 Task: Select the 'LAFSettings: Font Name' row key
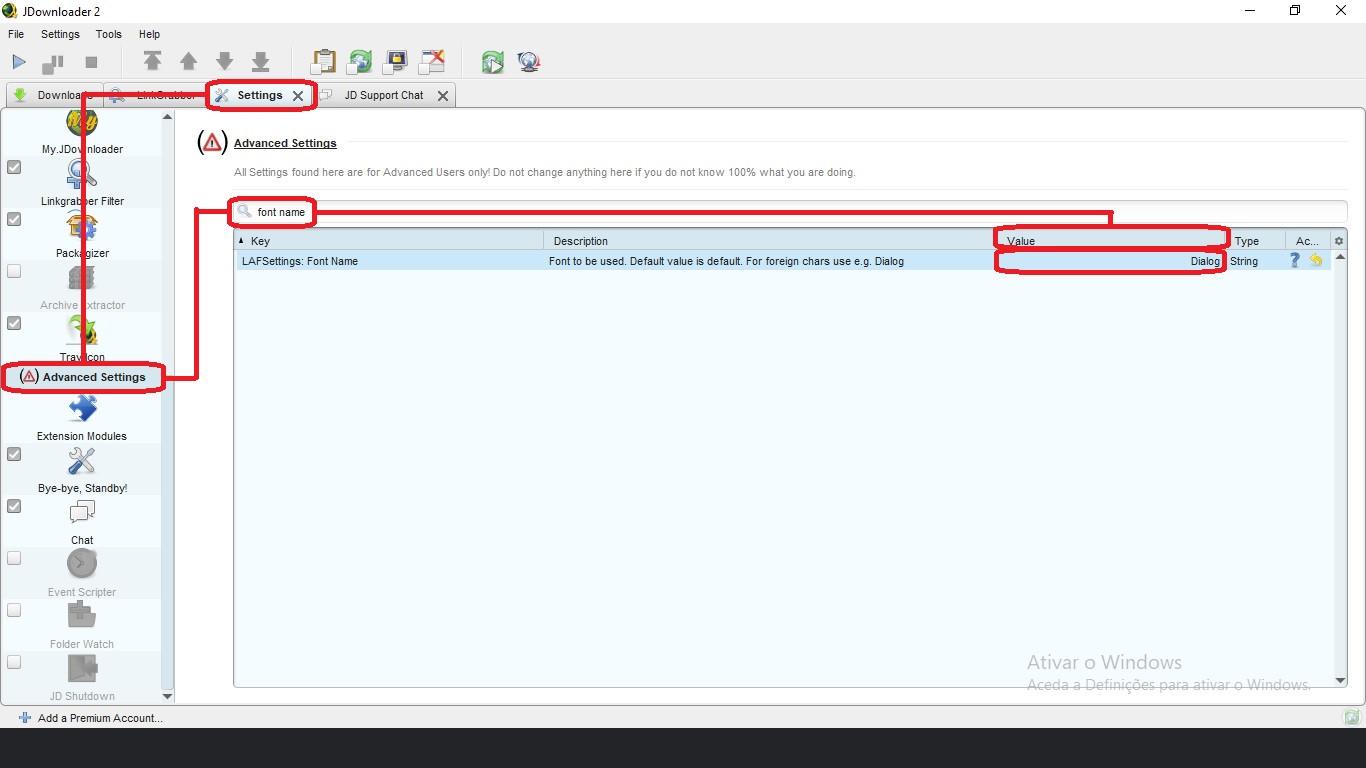[300, 261]
